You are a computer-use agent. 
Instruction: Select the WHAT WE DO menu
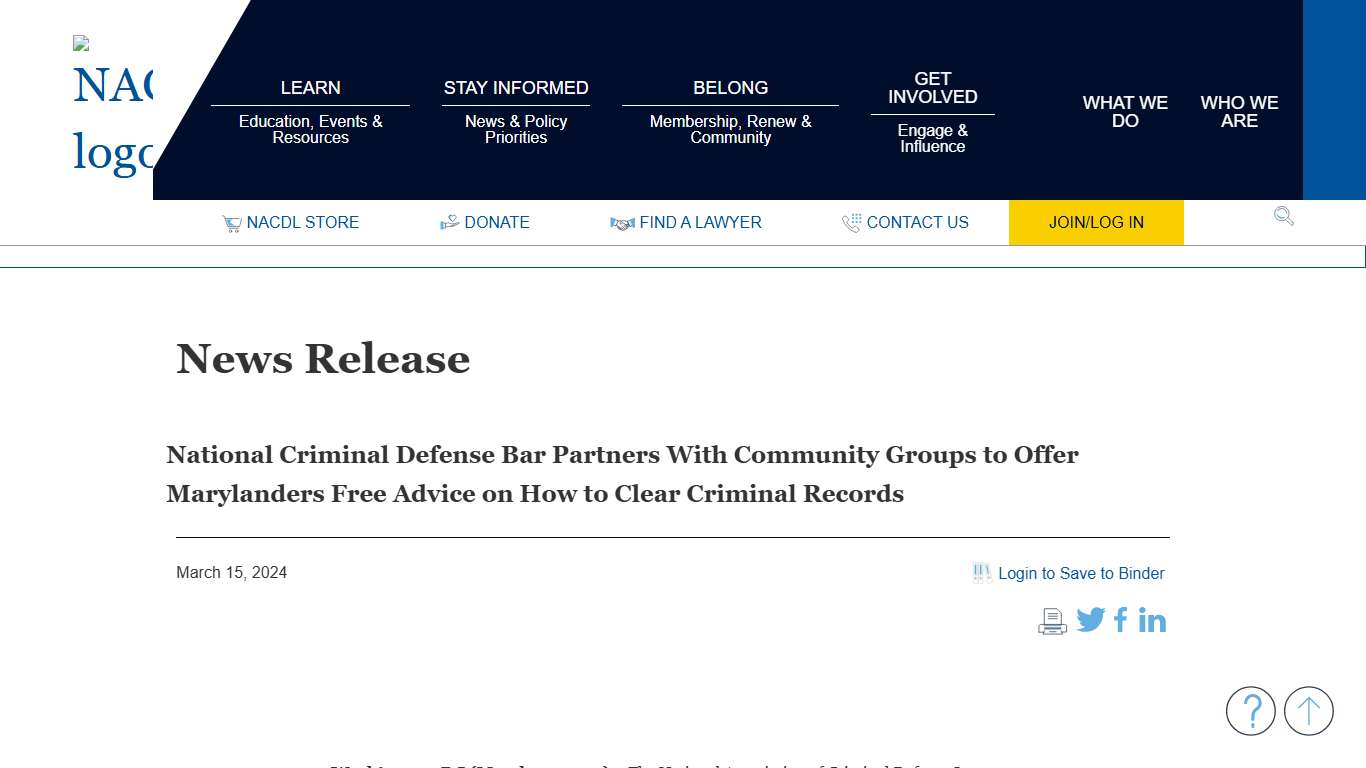[1125, 111]
